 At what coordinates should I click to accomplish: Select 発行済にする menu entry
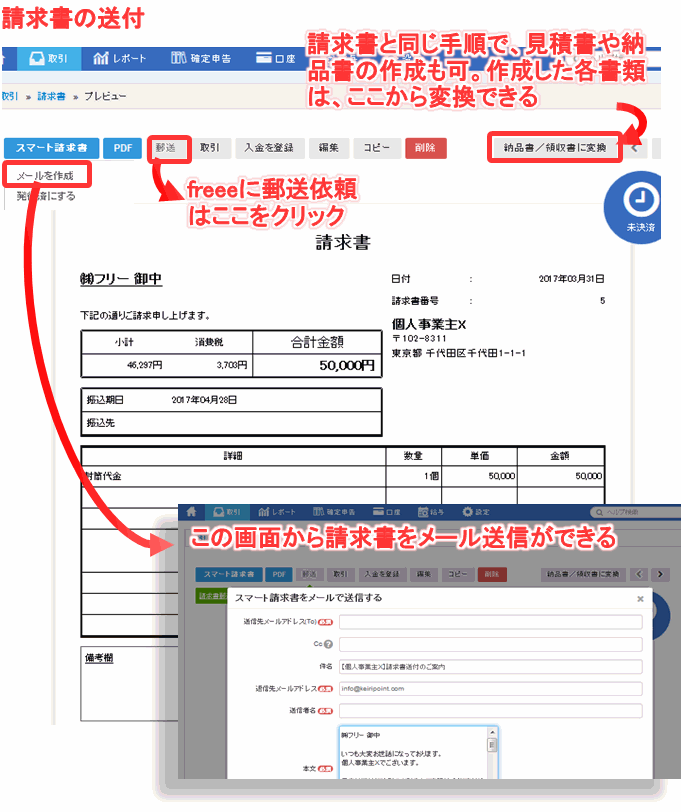point(46,196)
